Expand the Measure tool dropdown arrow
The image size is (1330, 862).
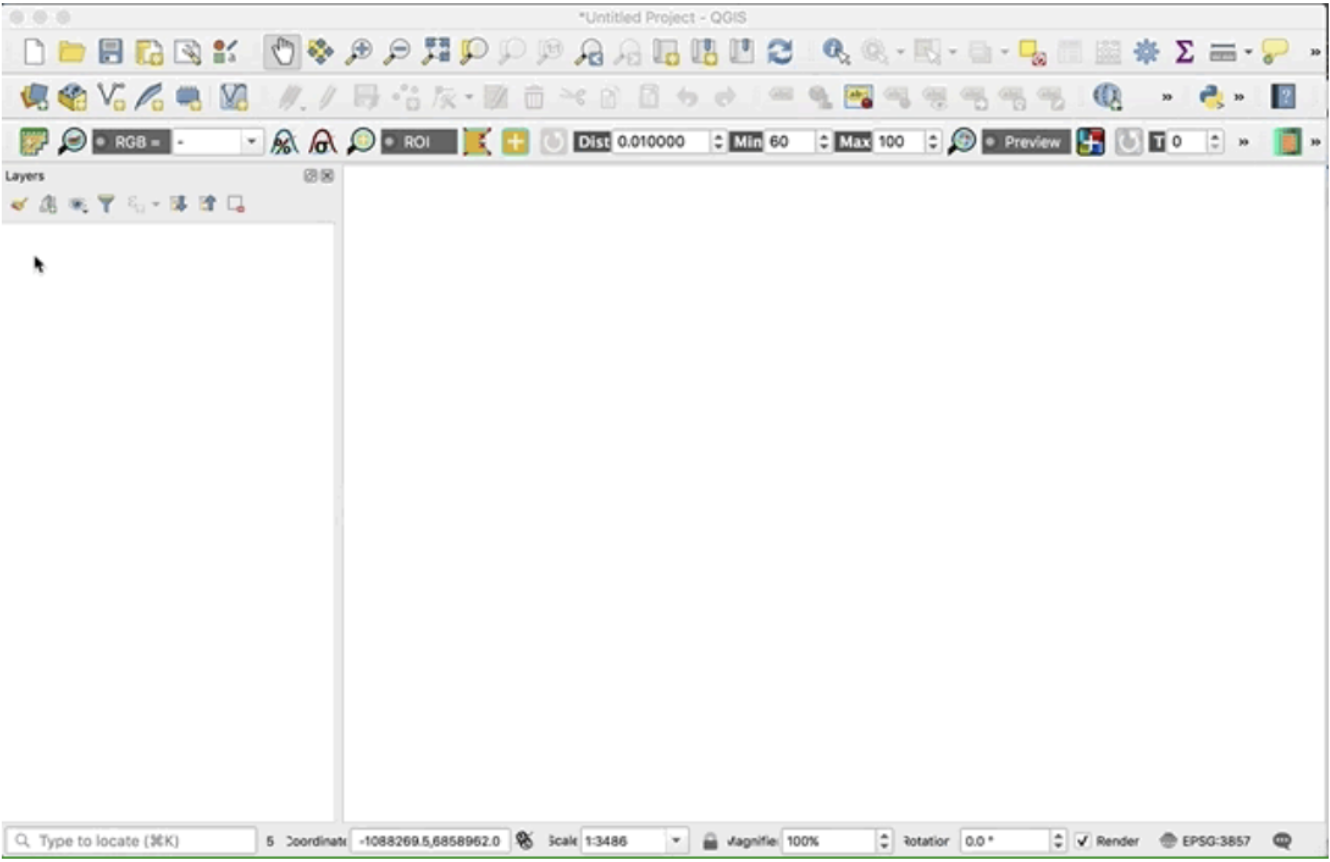[x=1248, y=52]
